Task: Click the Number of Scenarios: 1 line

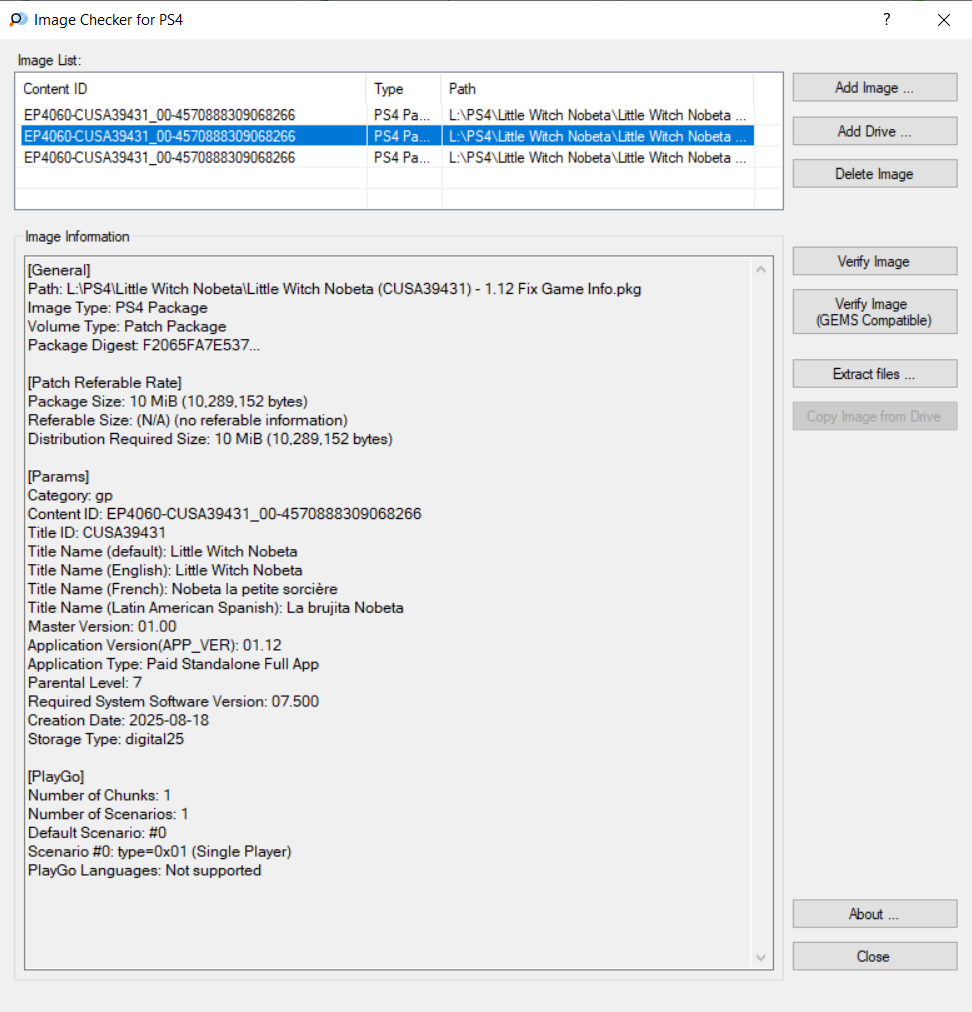Action: click(x=108, y=814)
